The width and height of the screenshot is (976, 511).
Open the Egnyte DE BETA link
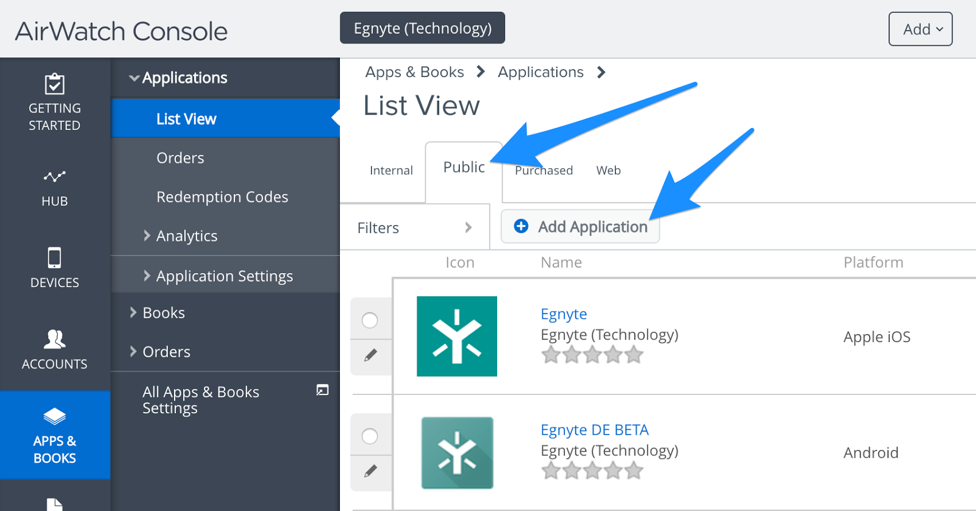(594, 430)
